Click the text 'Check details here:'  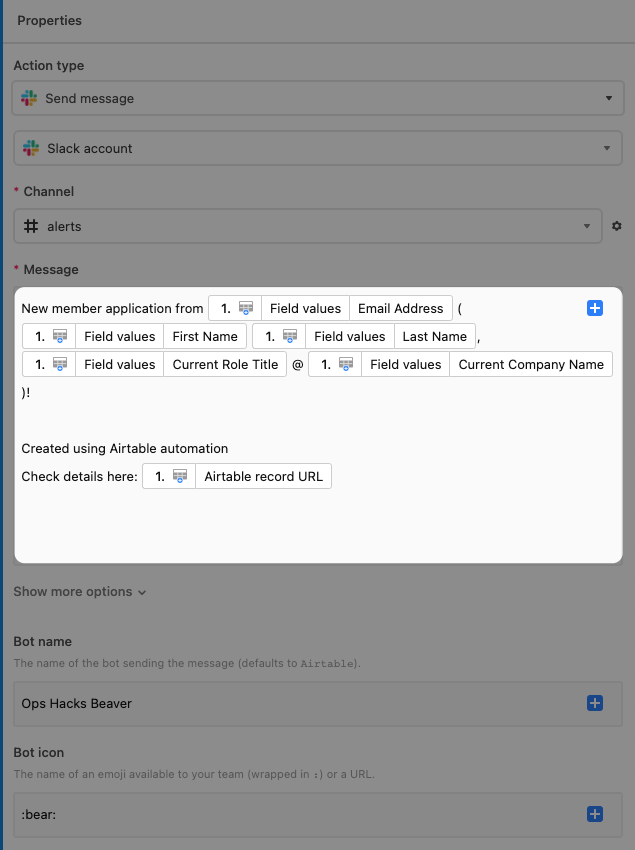pyautogui.click(x=80, y=476)
